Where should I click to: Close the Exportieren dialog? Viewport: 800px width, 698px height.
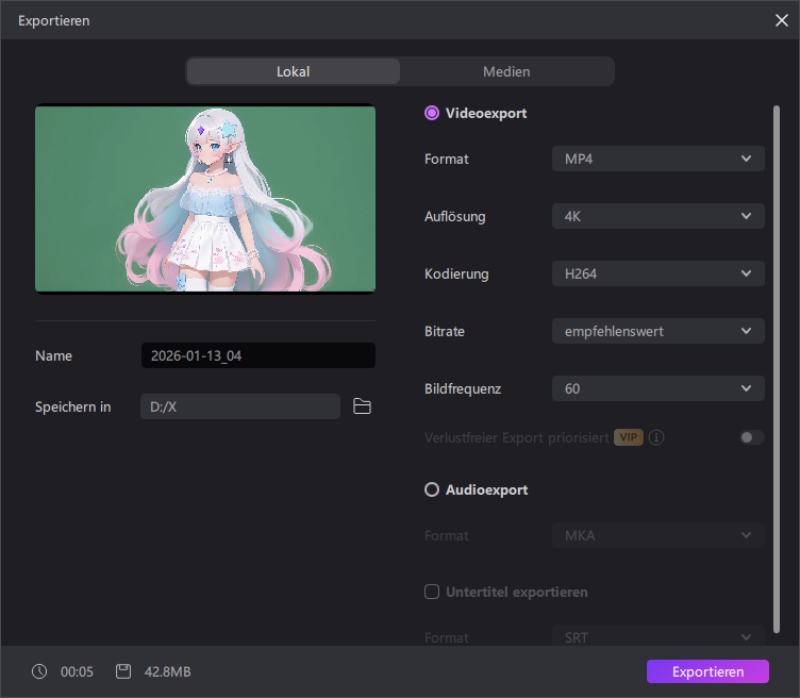click(781, 20)
